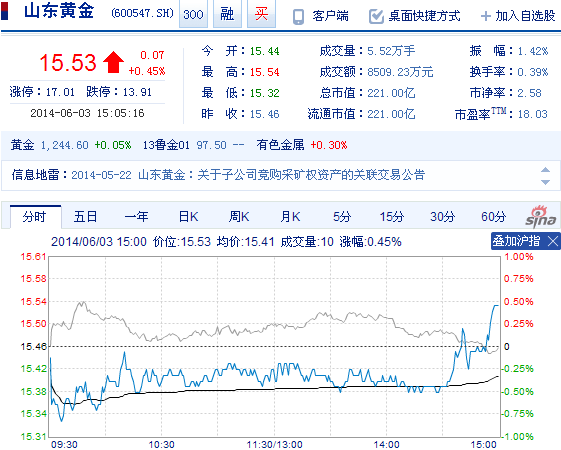Click the news ticker up arrow
Image resolution: width=561 pixels, height=450 pixels.
pos(545,170)
